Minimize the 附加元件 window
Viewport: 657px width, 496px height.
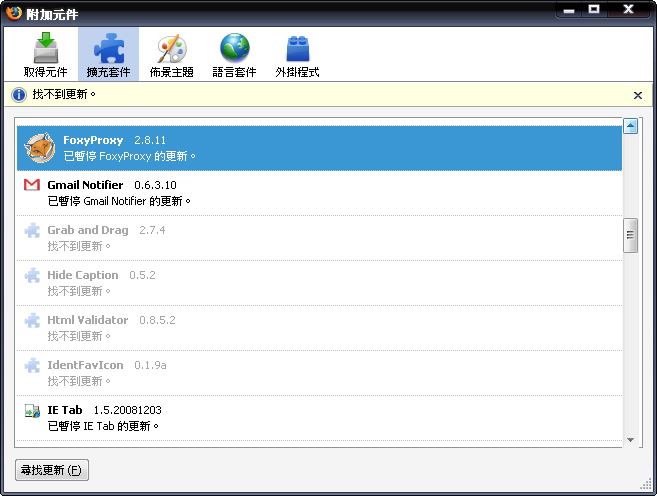coord(569,10)
